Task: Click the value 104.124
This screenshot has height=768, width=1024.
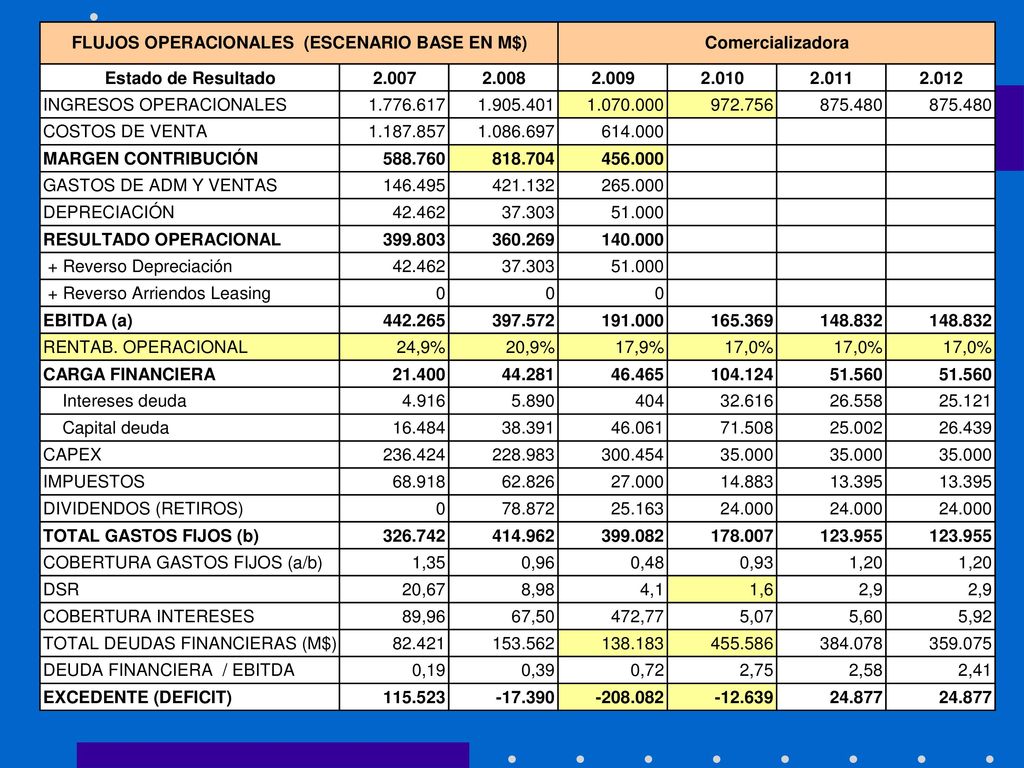Action: click(x=742, y=374)
